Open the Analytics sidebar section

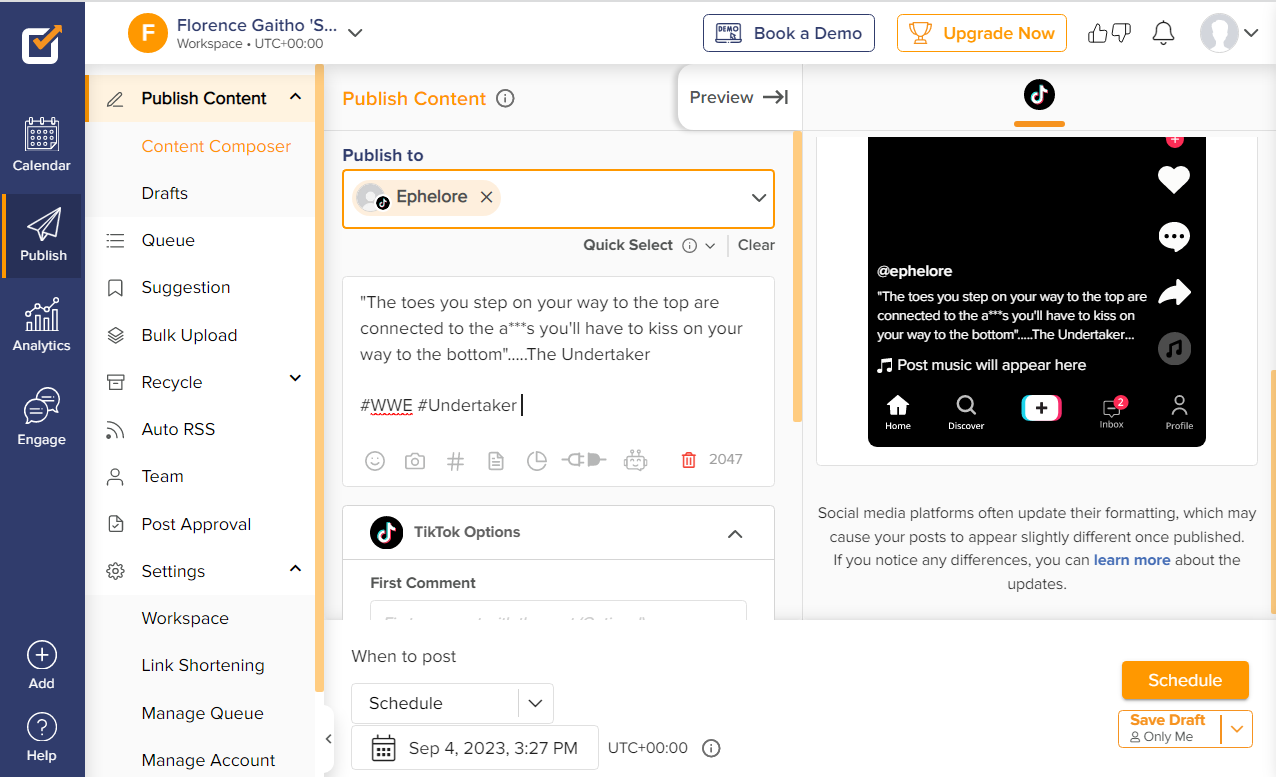point(42,325)
